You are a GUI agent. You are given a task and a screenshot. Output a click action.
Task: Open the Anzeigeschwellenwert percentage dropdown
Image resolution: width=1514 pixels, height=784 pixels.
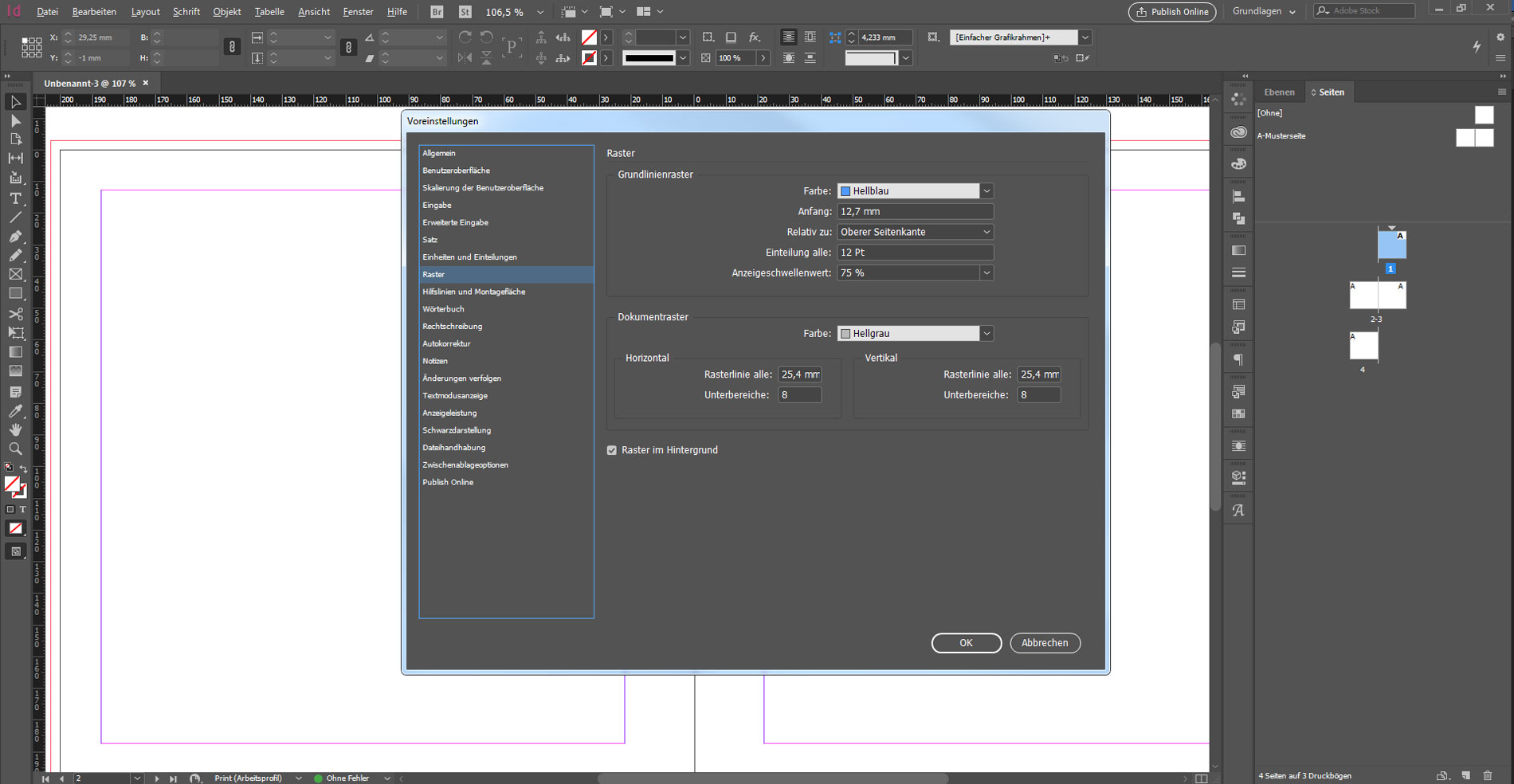pos(986,272)
